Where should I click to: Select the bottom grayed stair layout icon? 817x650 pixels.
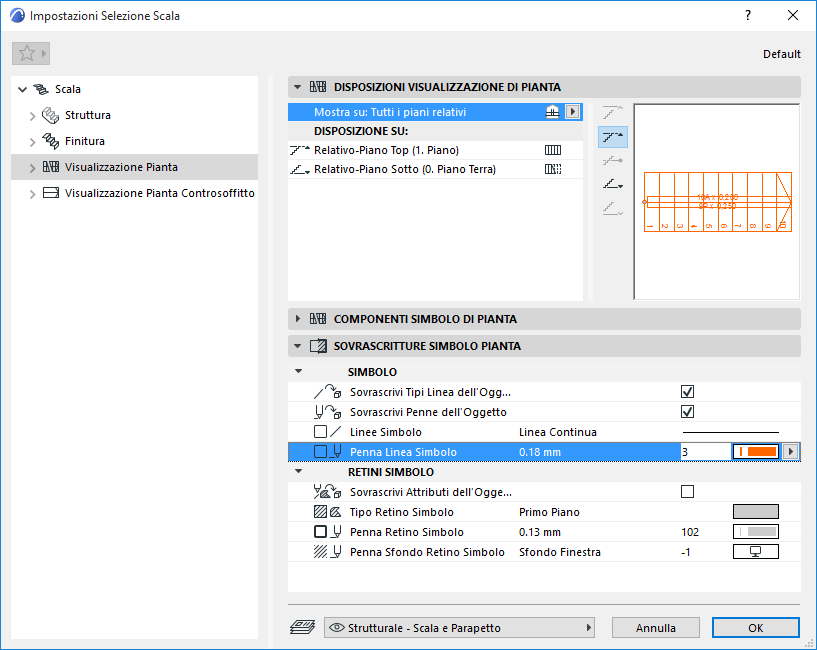(x=613, y=209)
